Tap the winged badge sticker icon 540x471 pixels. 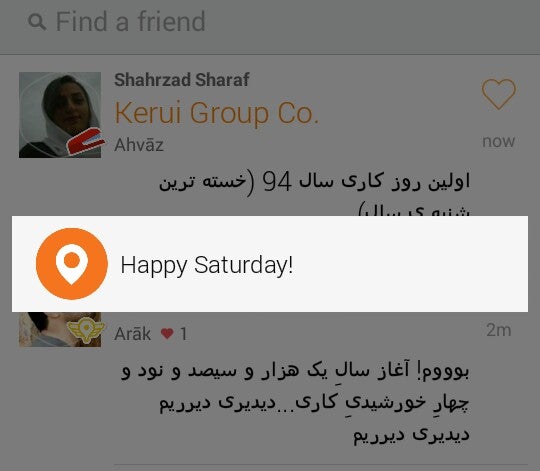click(85, 330)
